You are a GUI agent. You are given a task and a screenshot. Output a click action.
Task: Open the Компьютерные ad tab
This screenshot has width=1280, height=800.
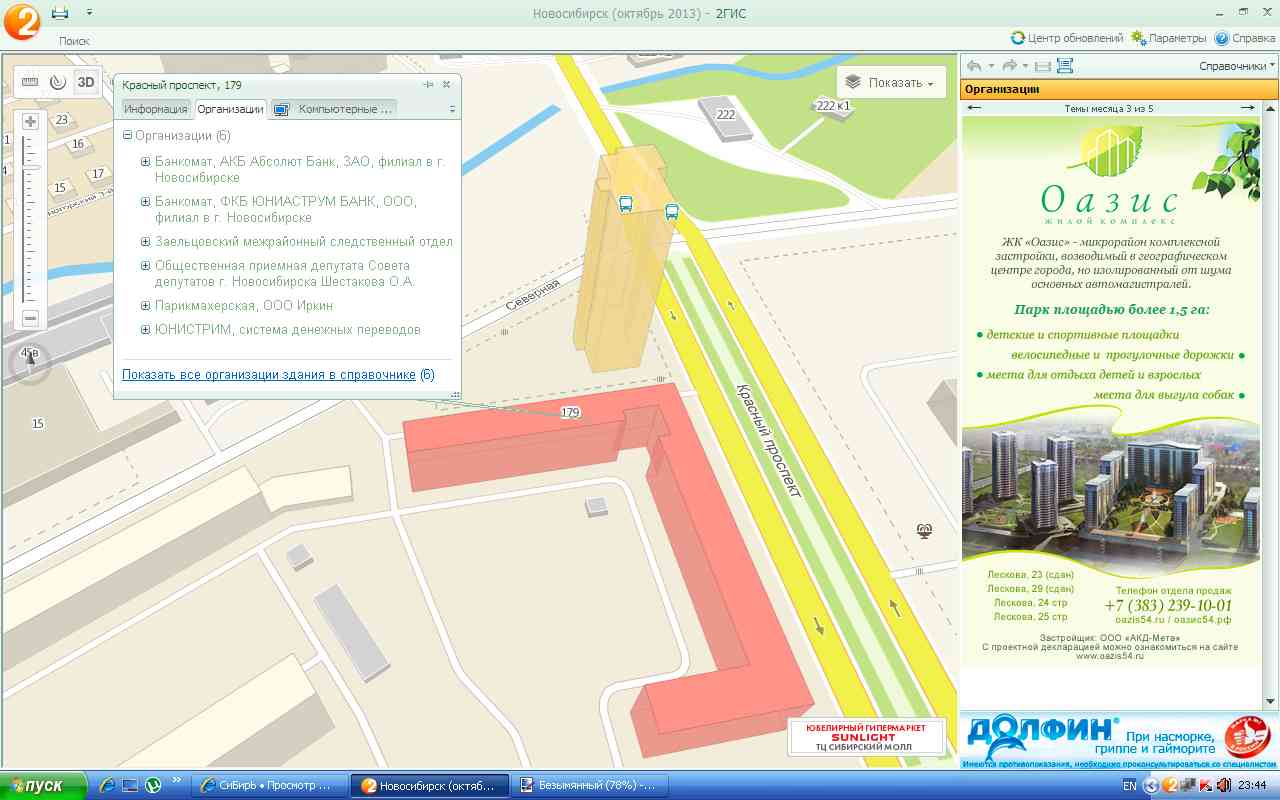pyautogui.click(x=335, y=109)
